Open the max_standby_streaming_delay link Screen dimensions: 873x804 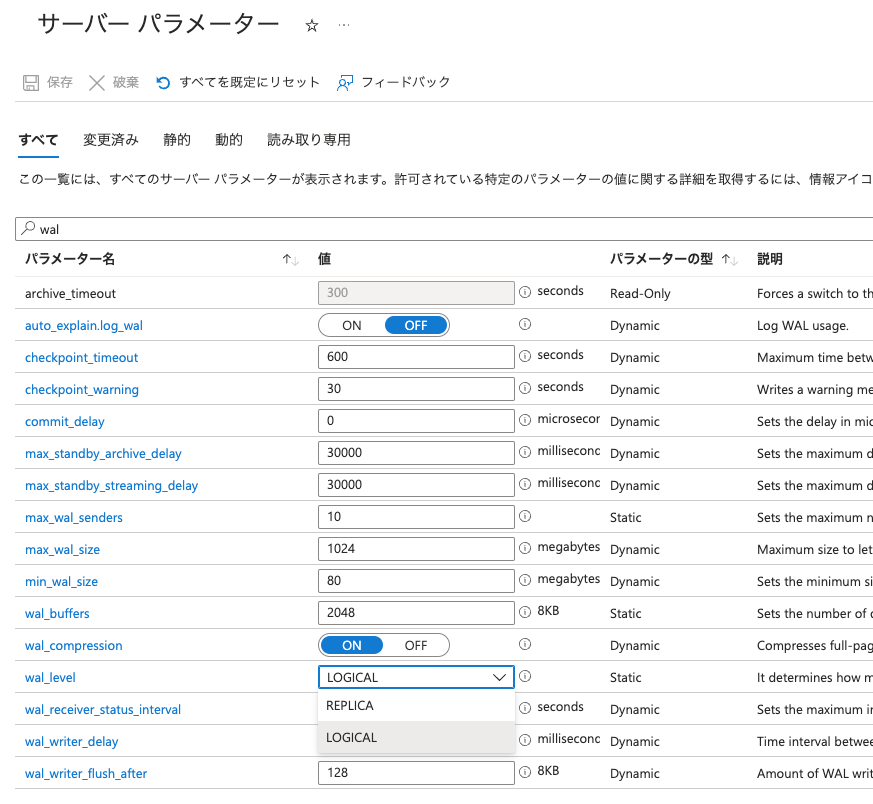tap(111, 486)
